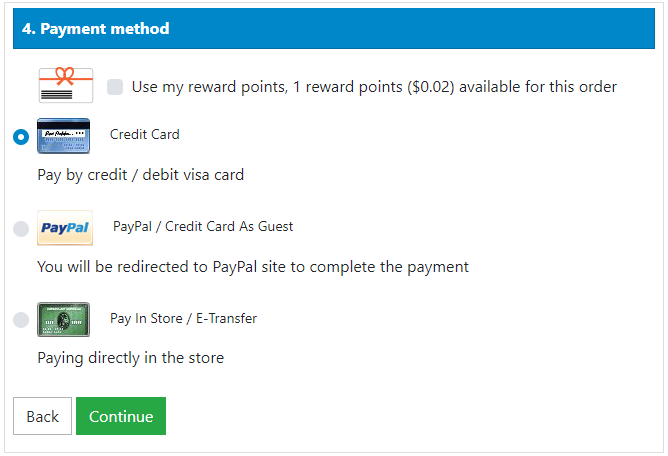
Task: Click the PayPal / Credit Card As Guest label
Action: pos(203,227)
